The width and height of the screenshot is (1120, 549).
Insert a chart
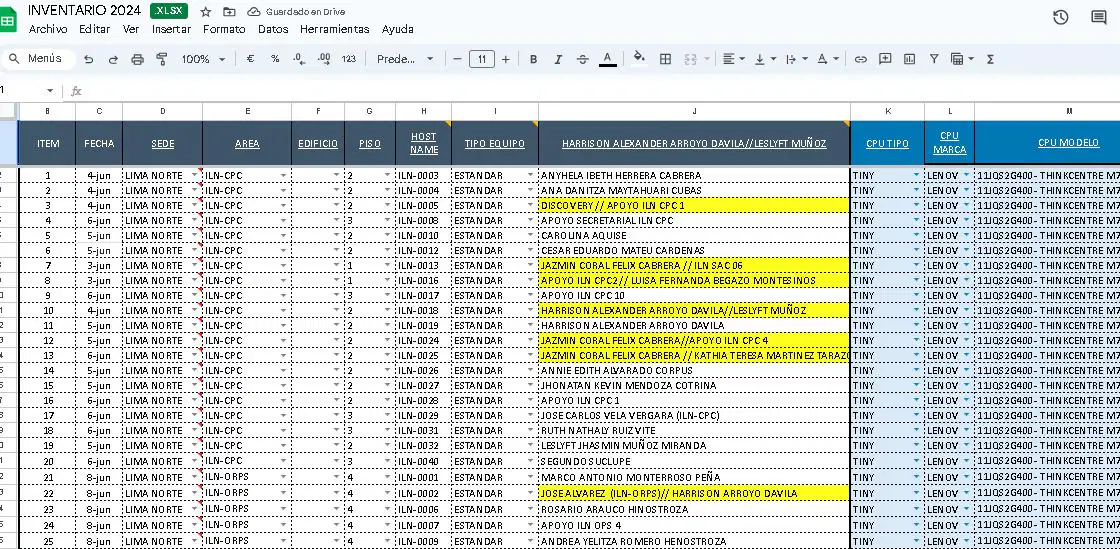pos(909,59)
